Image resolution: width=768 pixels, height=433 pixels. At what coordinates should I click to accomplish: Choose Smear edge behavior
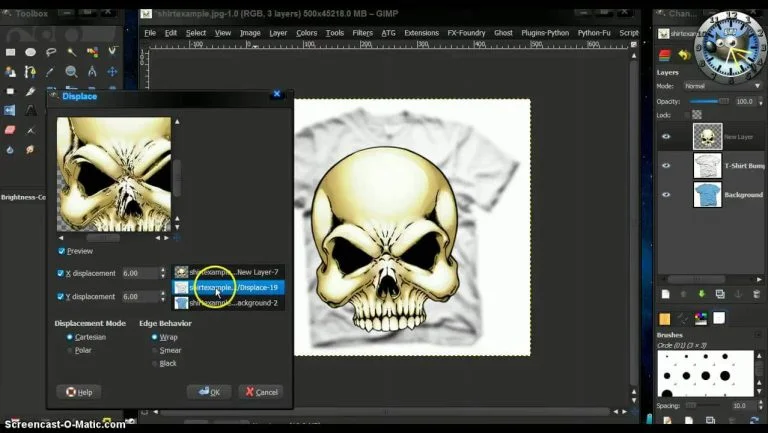pyautogui.click(x=155, y=351)
